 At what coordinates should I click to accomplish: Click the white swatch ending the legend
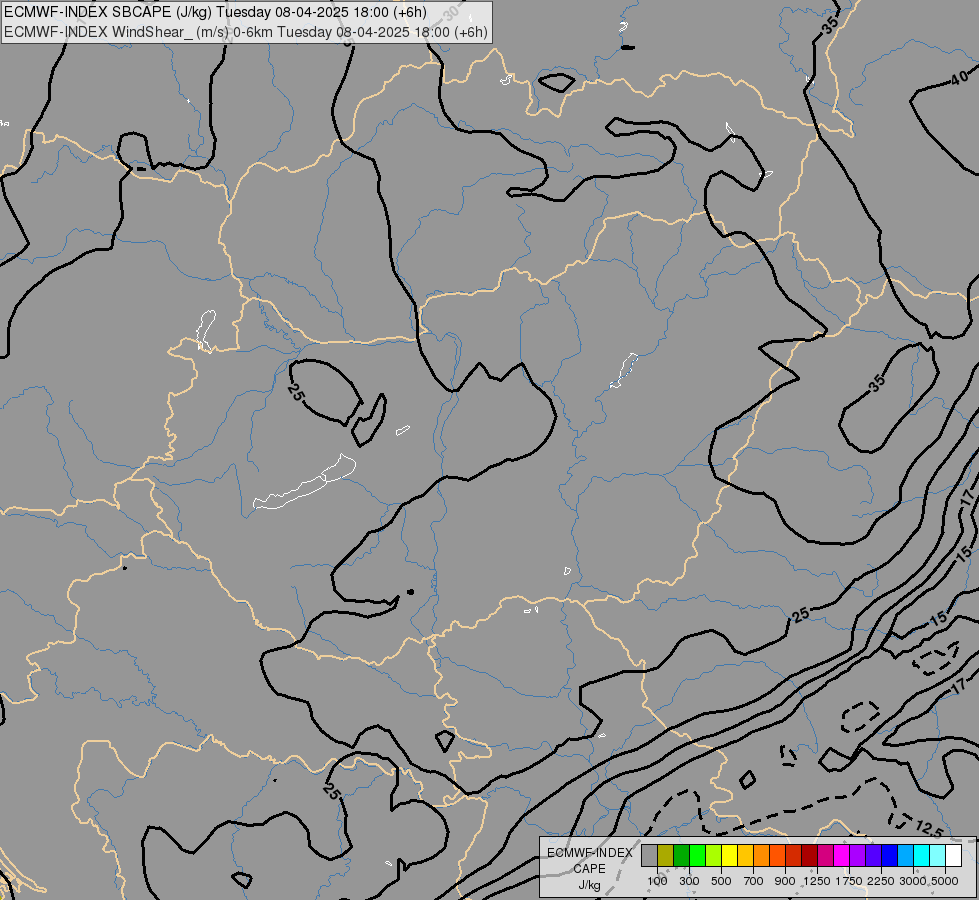pos(954,856)
